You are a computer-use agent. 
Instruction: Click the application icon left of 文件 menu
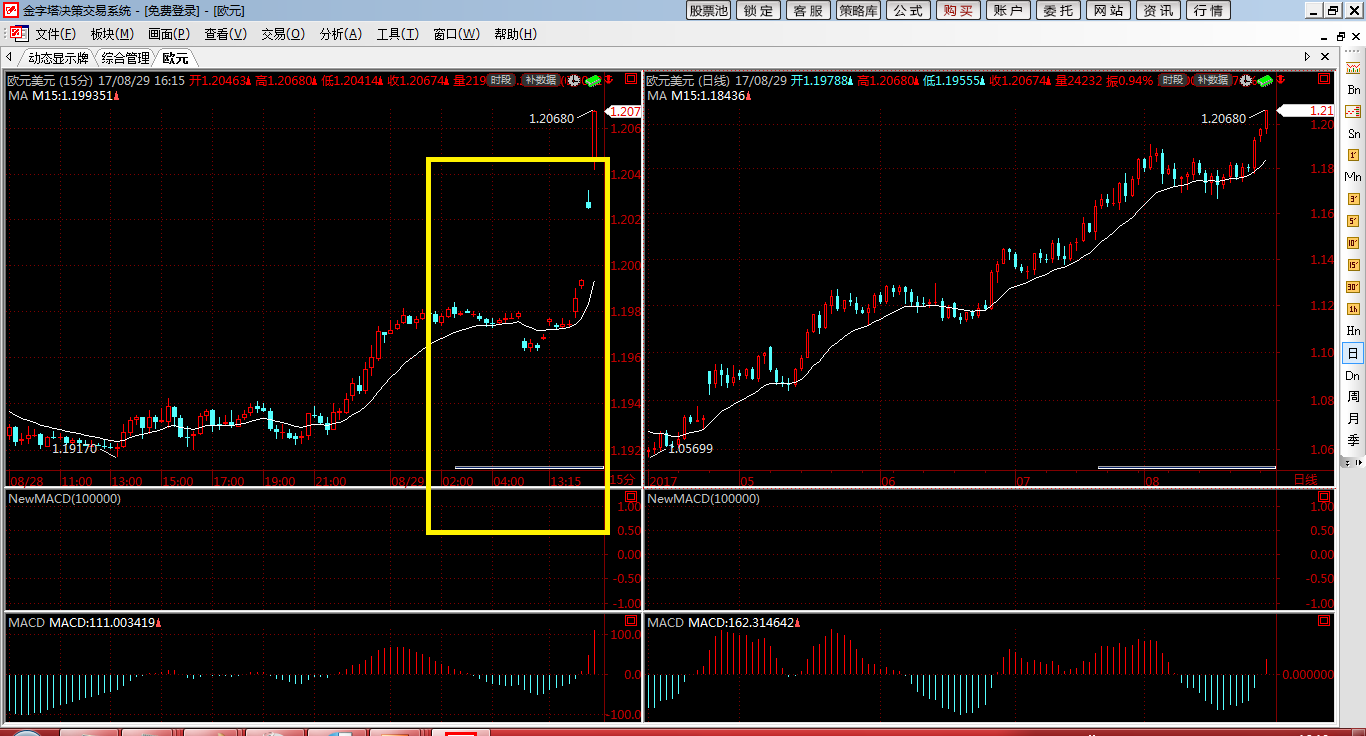click(17, 33)
